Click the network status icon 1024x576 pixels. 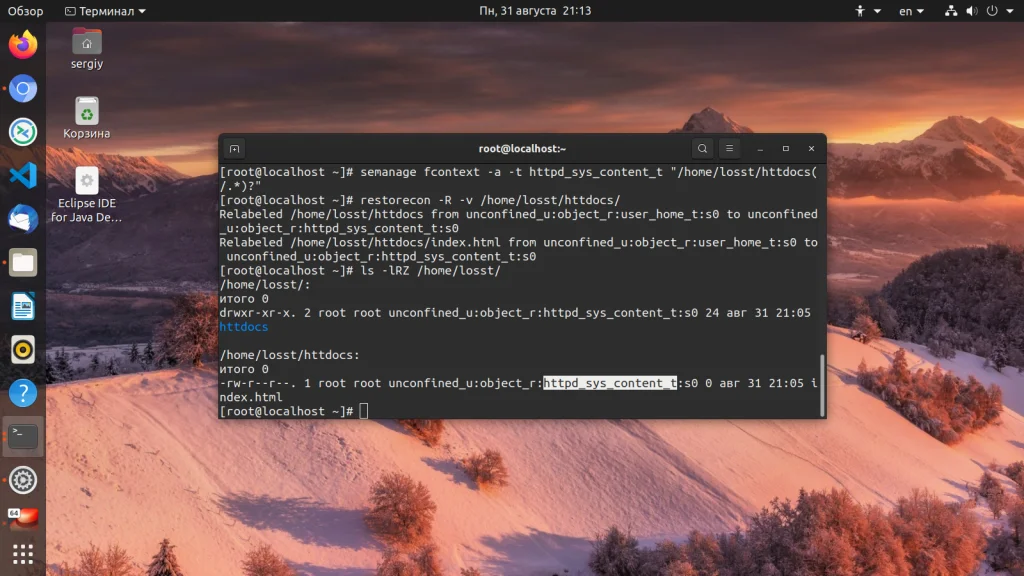(951, 11)
